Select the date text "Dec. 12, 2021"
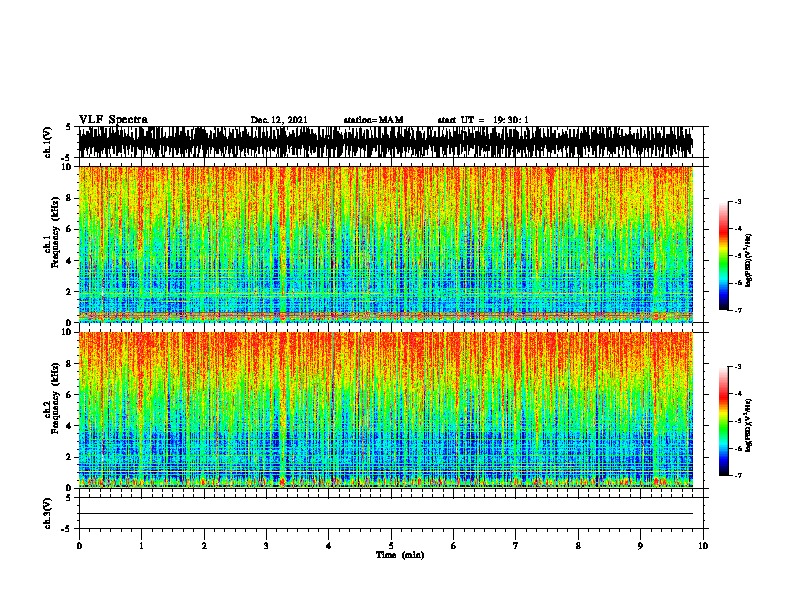The height and width of the screenshot is (612, 792). click(x=279, y=120)
